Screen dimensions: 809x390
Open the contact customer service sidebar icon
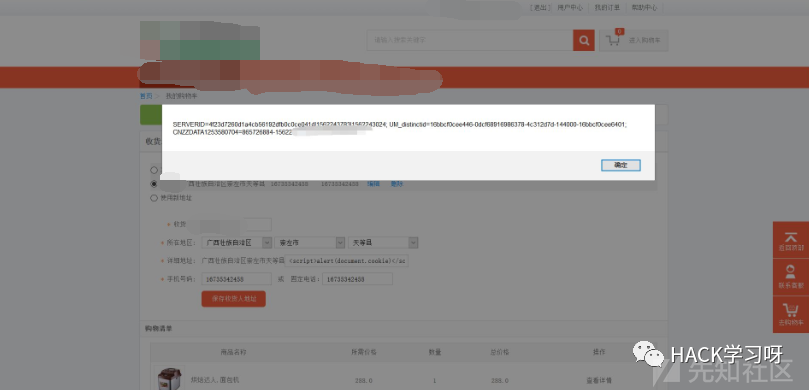(790, 277)
